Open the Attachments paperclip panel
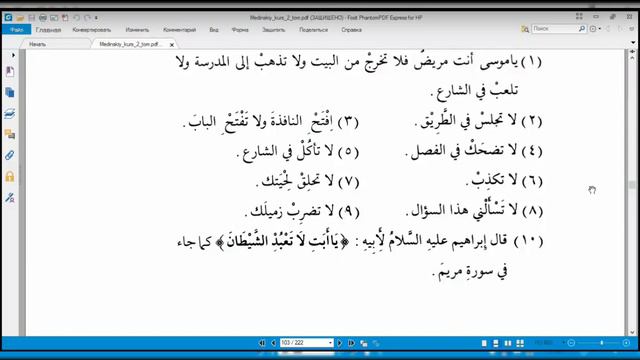The width and height of the screenshot is (640, 360). coord(10,155)
